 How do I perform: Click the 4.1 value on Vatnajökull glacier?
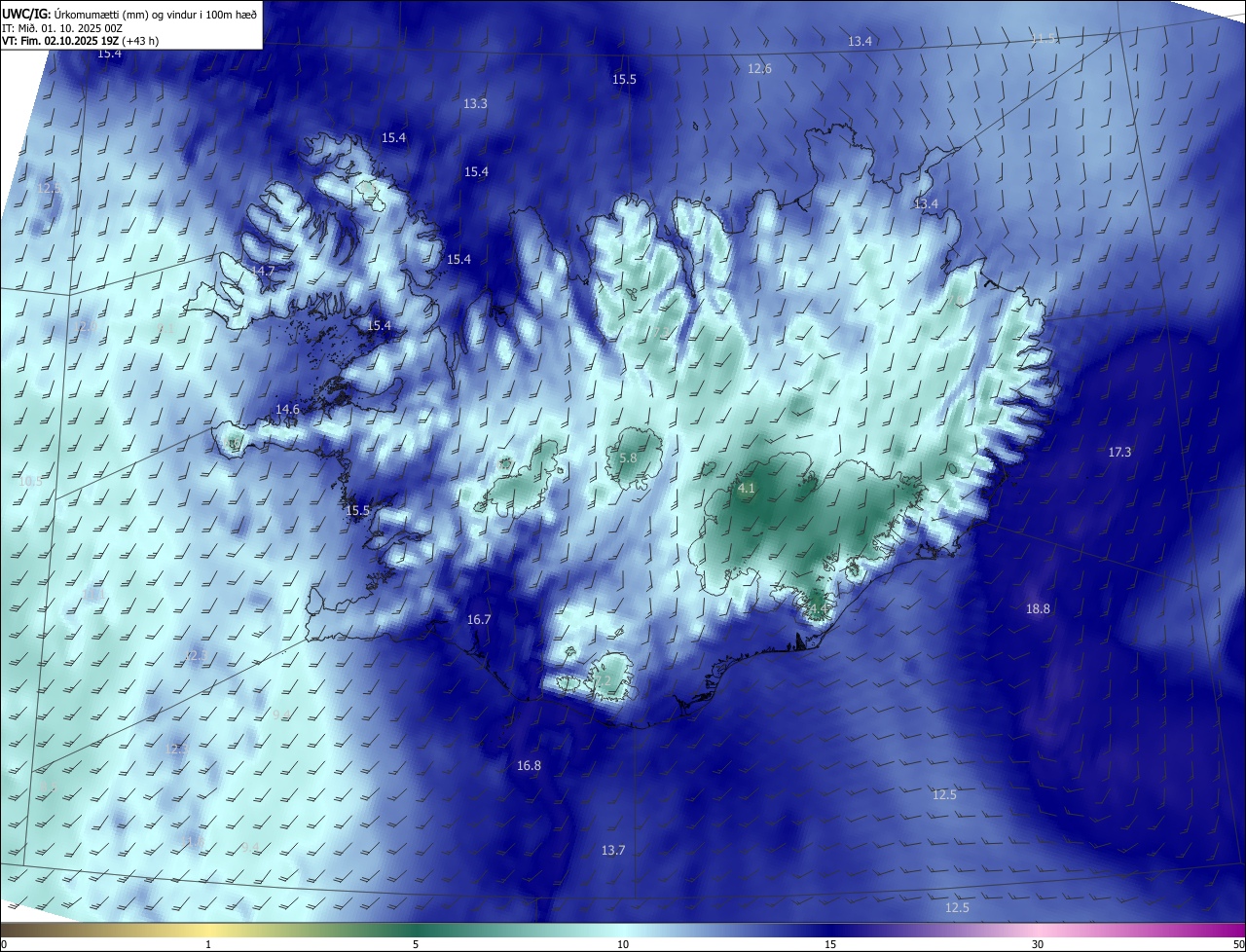747,488
